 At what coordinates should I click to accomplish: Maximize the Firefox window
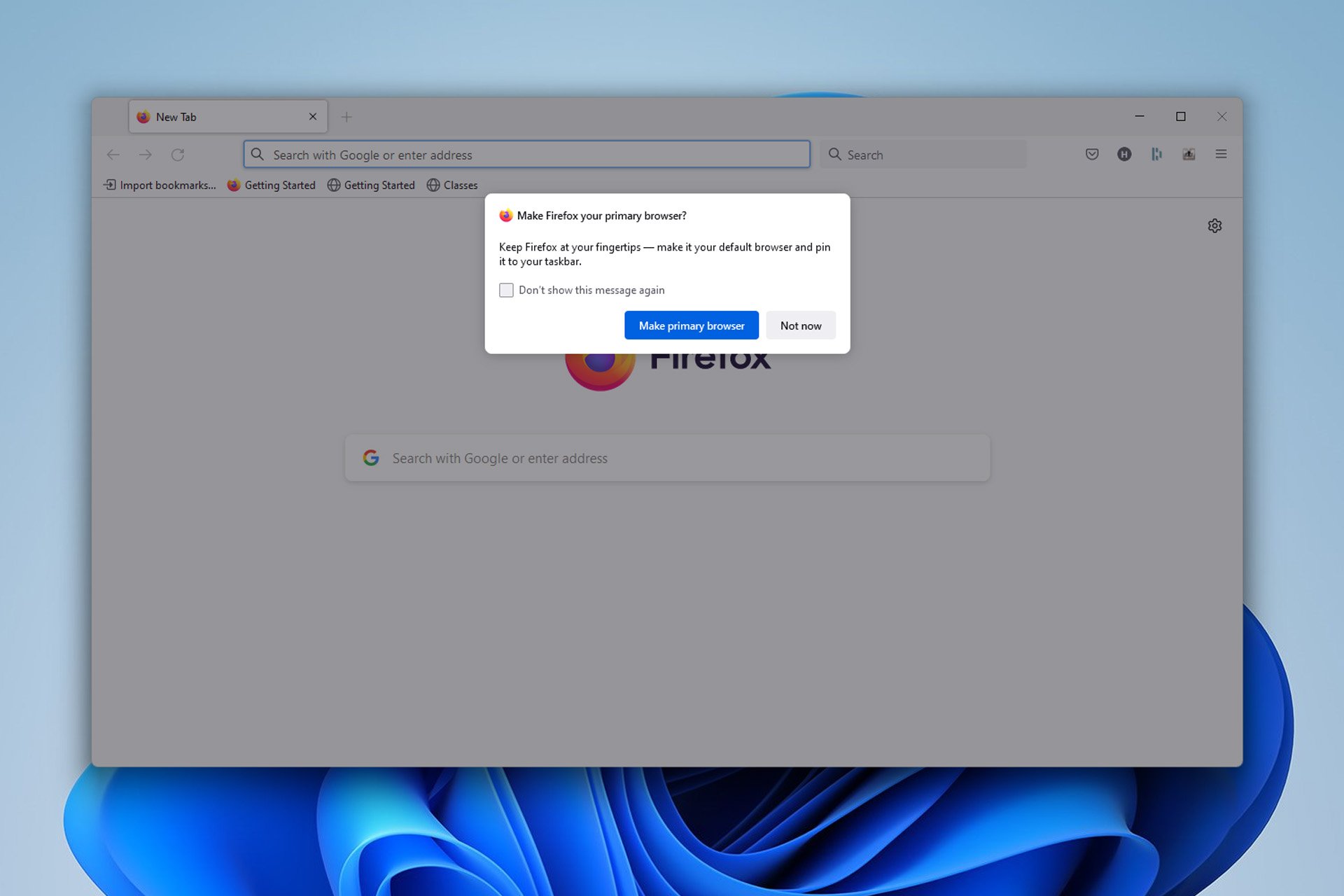pyautogui.click(x=1181, y=116)
